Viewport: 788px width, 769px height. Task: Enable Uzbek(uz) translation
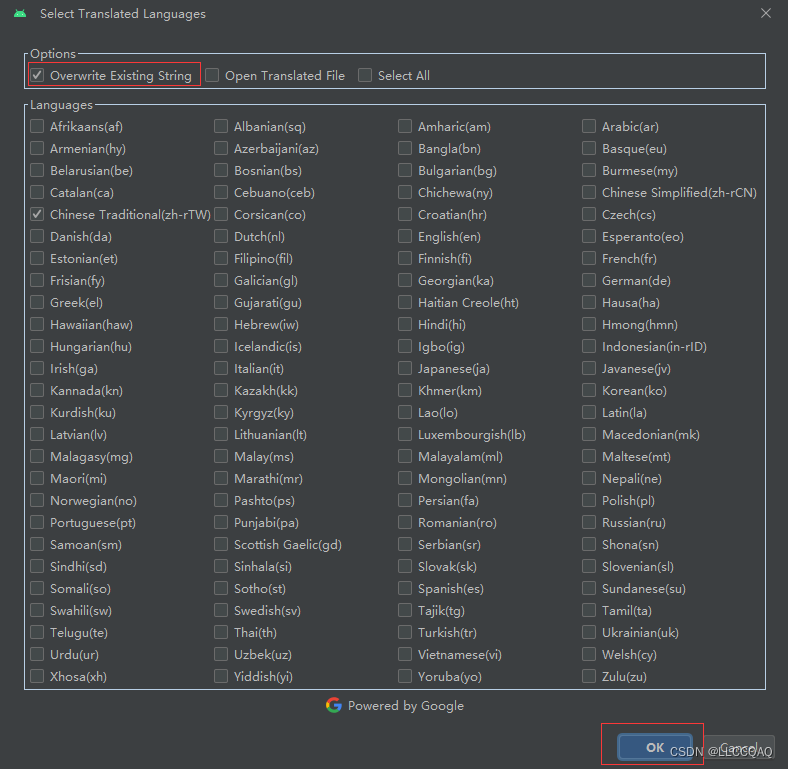click(221, 654)
